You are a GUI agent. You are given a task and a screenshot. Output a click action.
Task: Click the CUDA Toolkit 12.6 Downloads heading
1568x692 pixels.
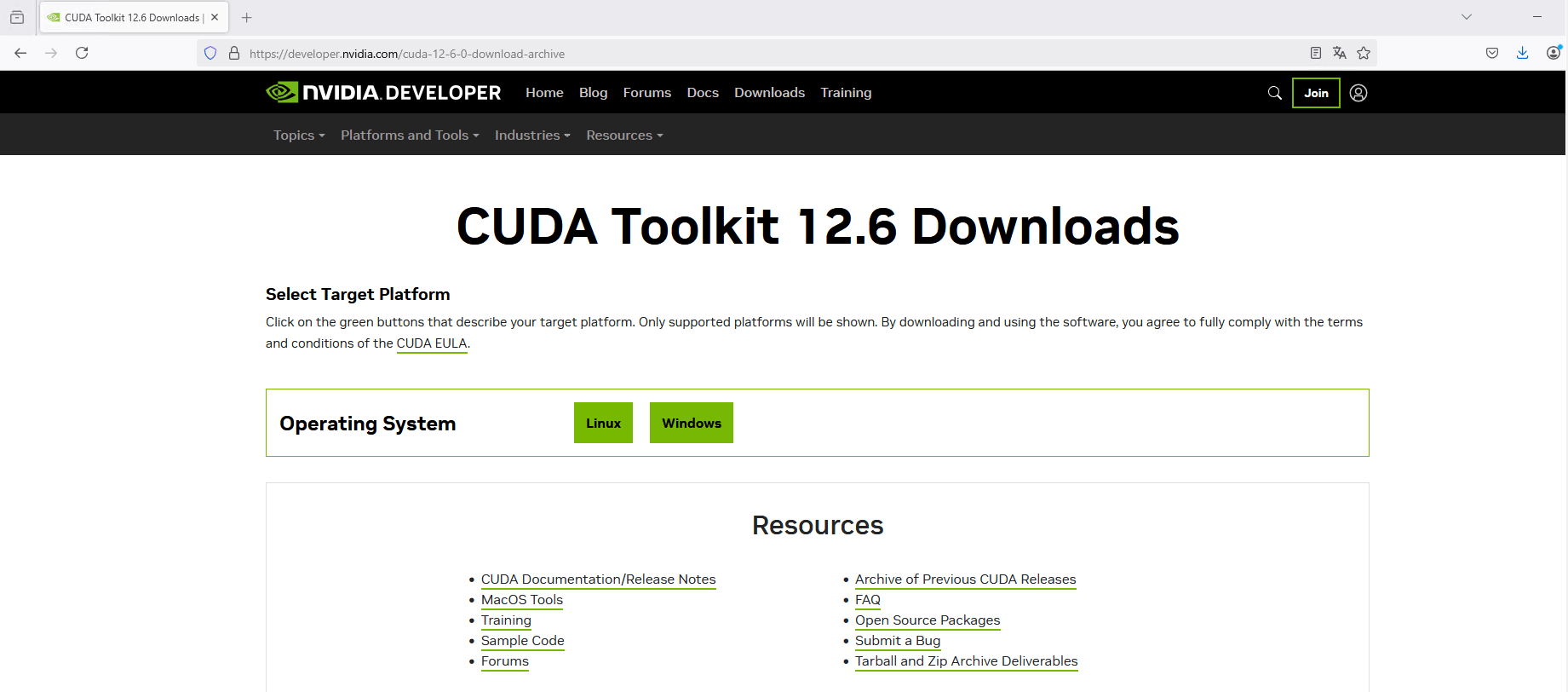(x=818, y=227)
